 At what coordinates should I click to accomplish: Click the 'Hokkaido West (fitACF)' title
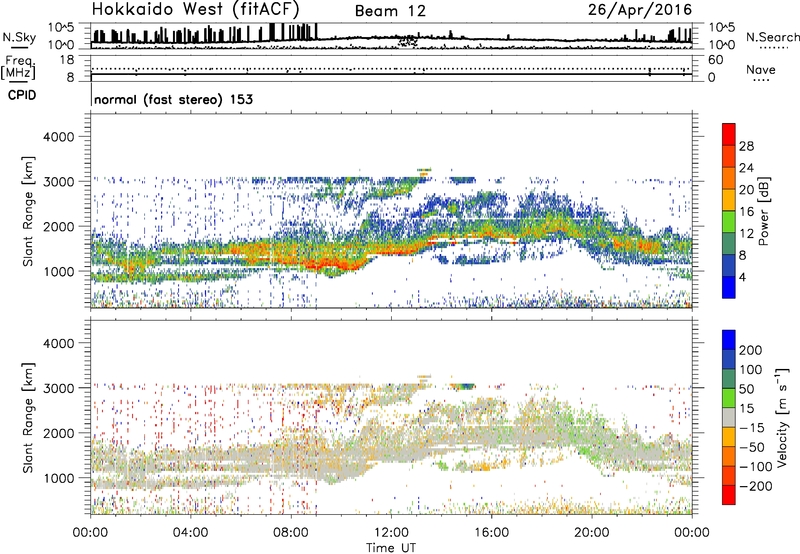tap(195, 10)
